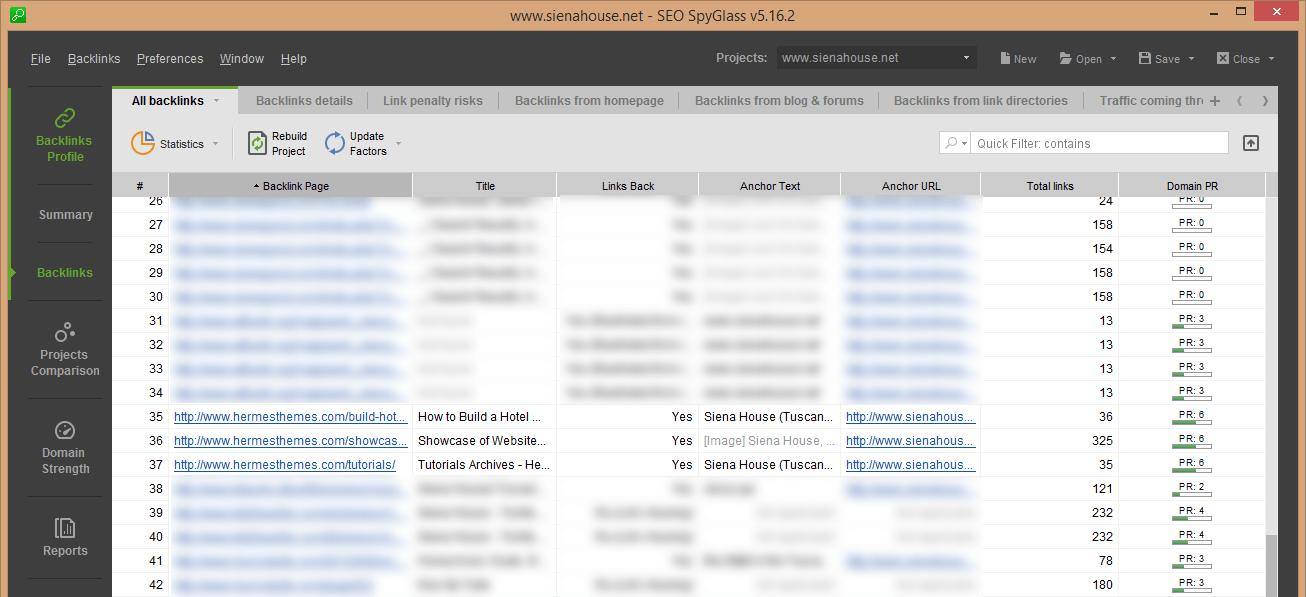Click the Statistics pie chart icon
The width and height of the screenshot is (1306, 597).
click(143, 143)
